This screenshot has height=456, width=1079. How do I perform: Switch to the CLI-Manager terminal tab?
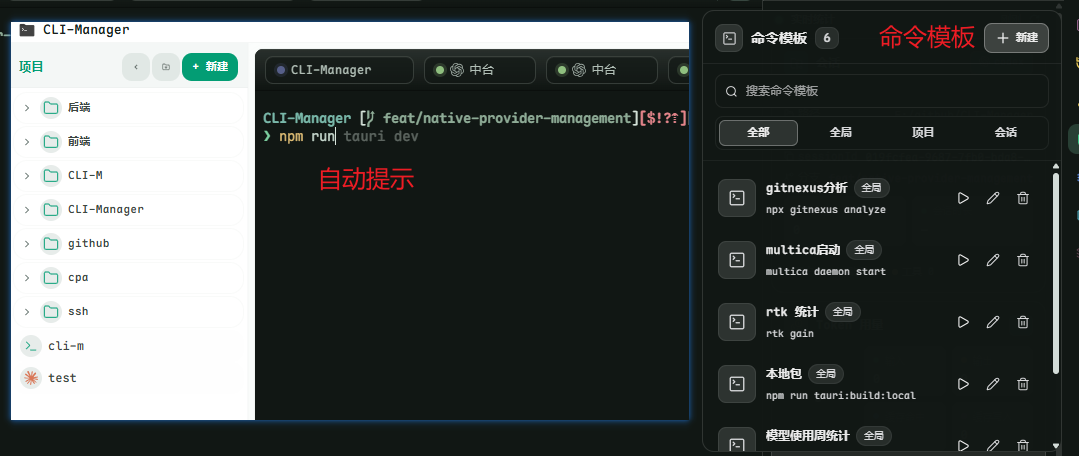pyautogui.click(x=339, y=70)
